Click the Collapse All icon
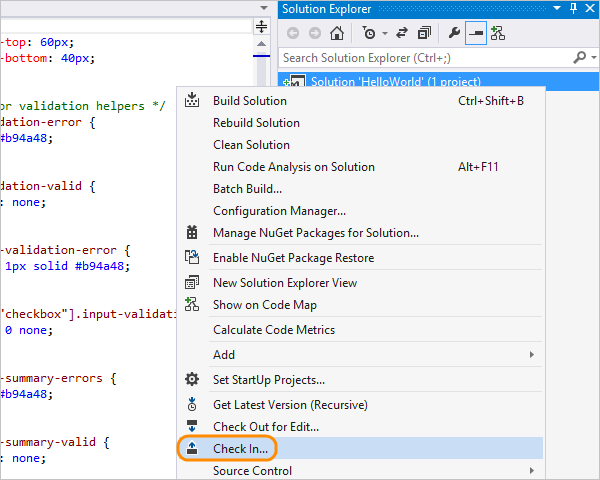The image size is (600, 480). [424, 33]
